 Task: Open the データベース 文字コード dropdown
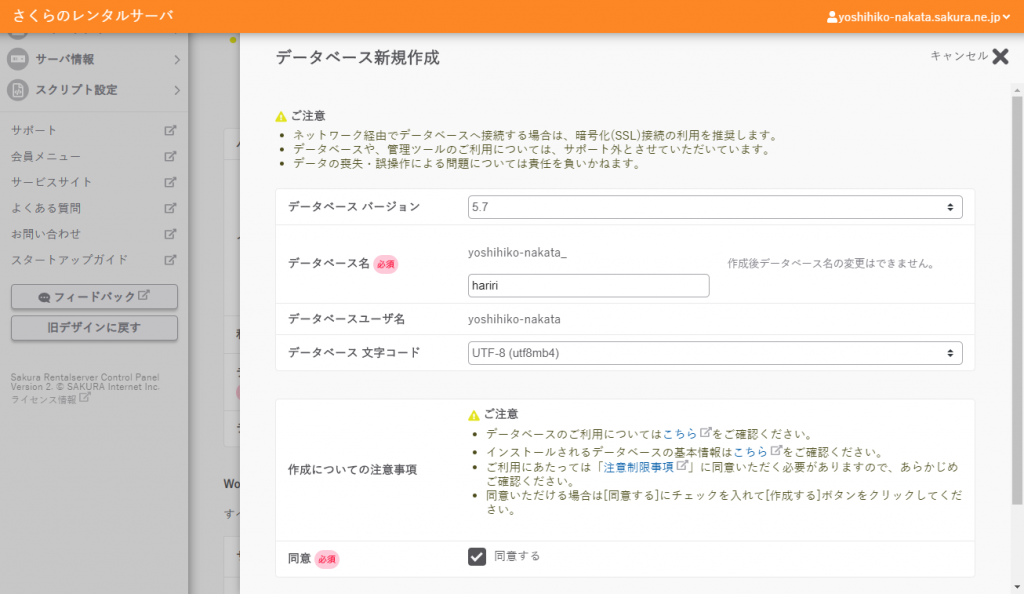point(715,353)
